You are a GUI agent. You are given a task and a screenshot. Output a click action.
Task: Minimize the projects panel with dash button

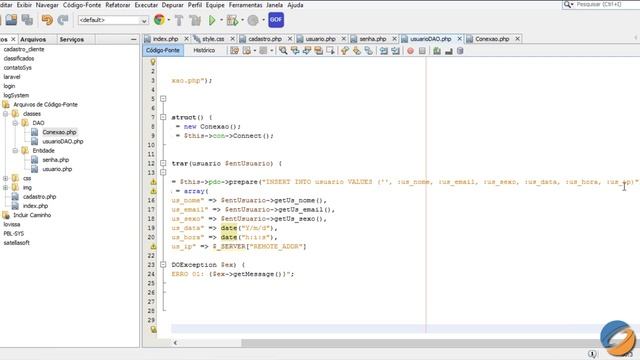[x=133, y=40]
